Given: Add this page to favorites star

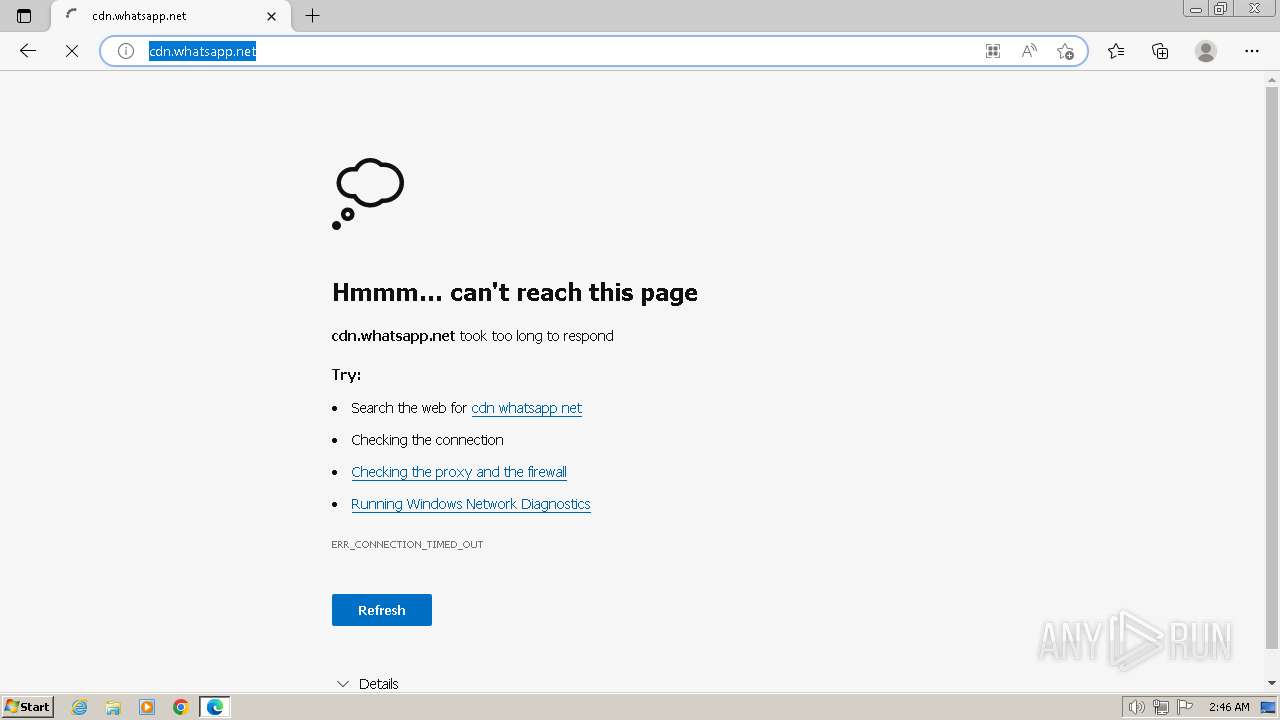Looking at the screenshot, I should 1065,51.
